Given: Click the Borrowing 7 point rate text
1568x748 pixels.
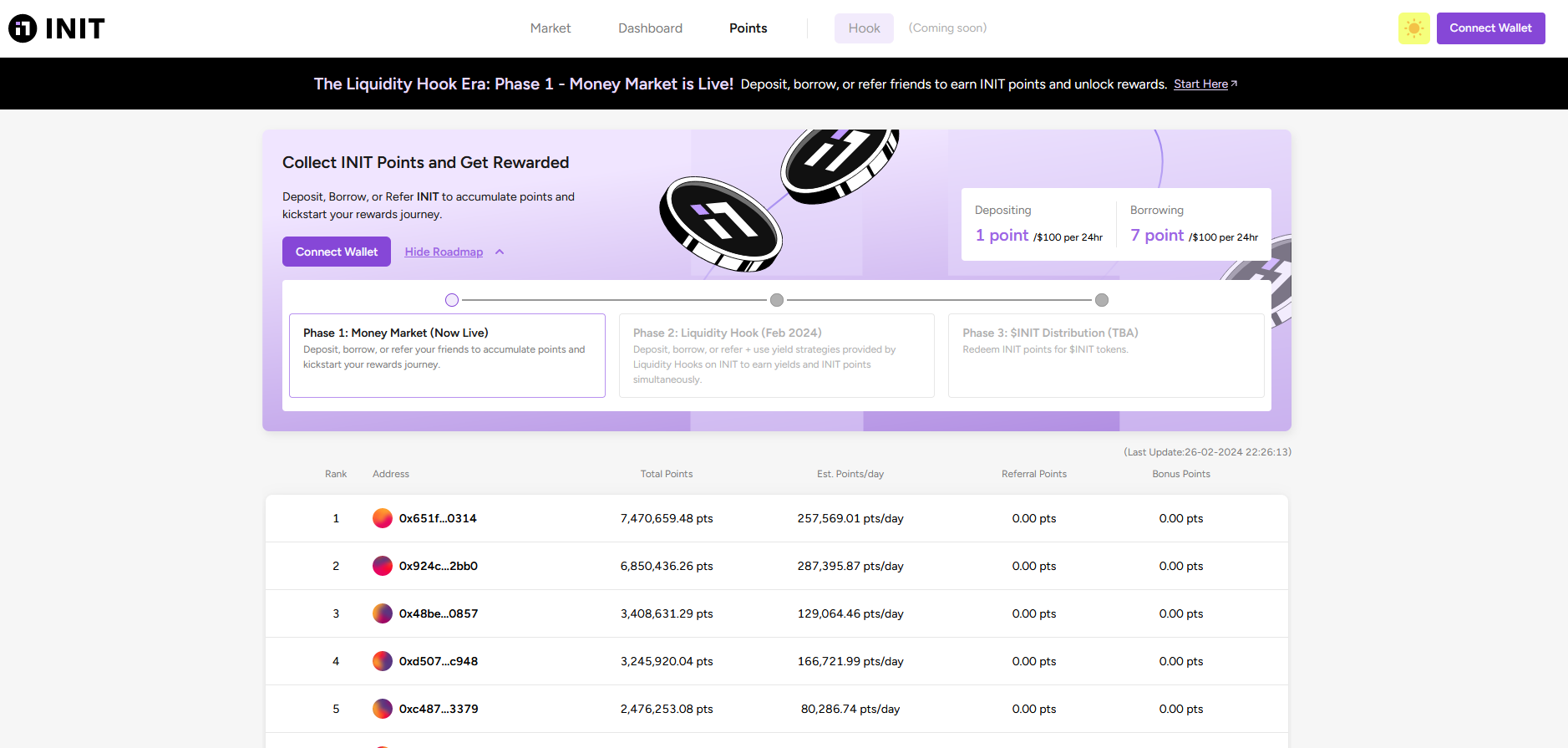Looking at the screenshot, I should tap(1195, 236).
